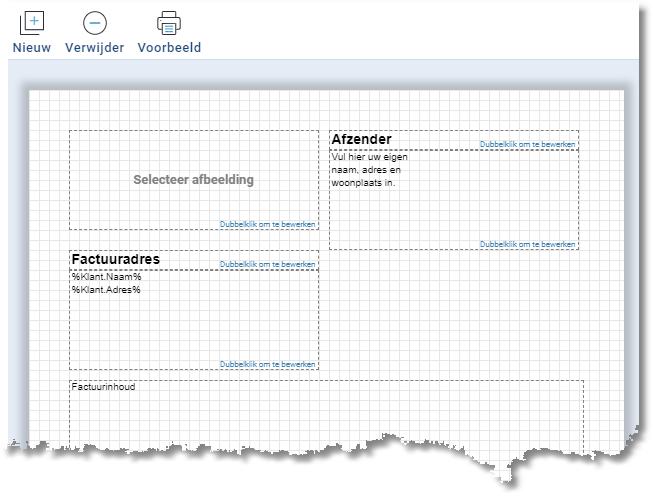Select the %Klant.Naam% placeholder field

pos(106,277)
